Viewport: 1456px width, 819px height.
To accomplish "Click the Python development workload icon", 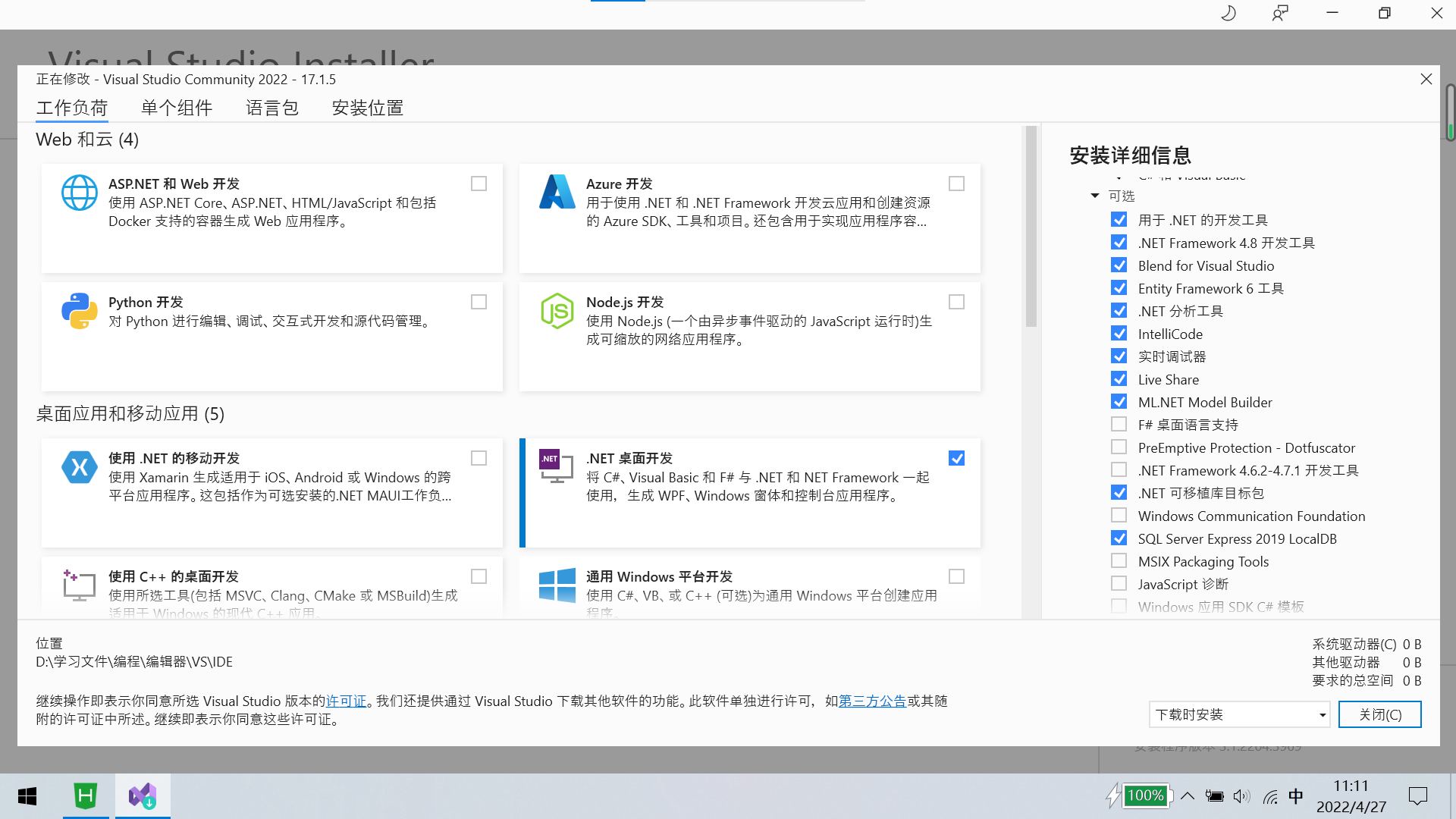I will point(79,311).
